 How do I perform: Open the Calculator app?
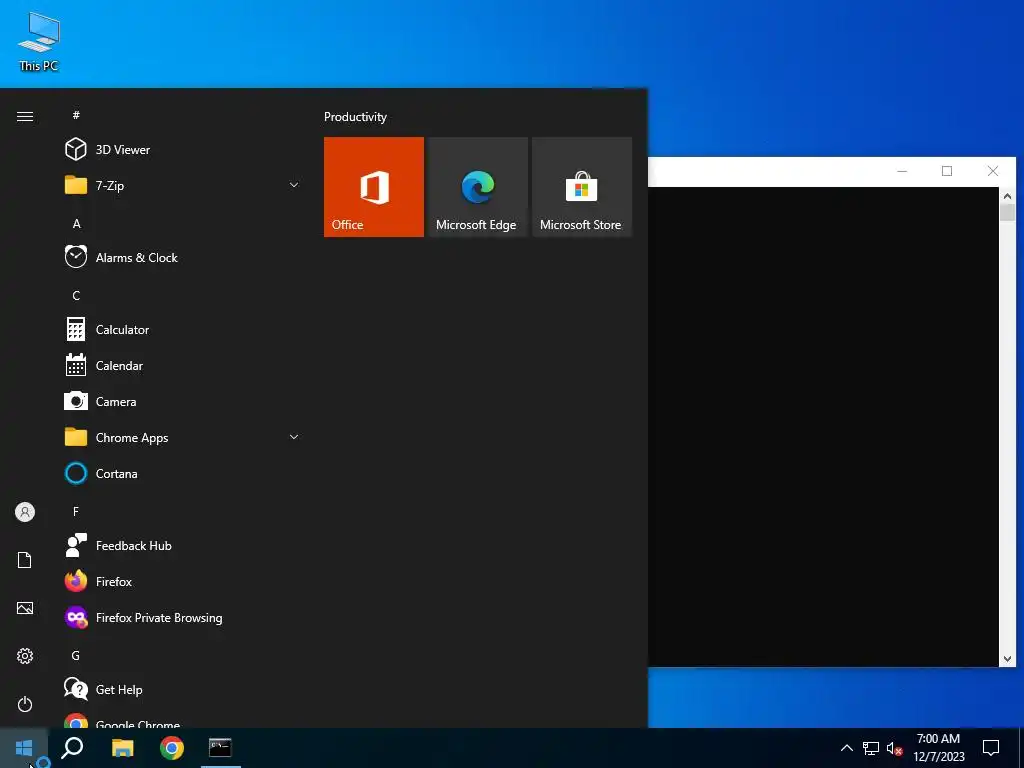point(182,329)
